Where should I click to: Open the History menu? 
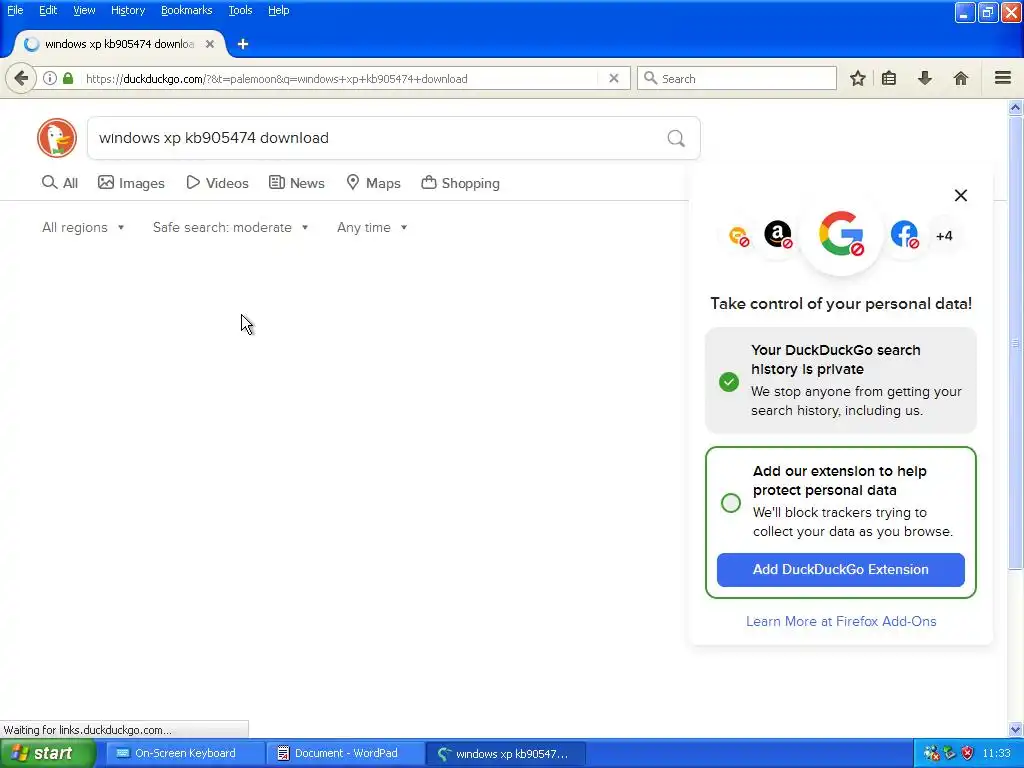click(127, 10)
